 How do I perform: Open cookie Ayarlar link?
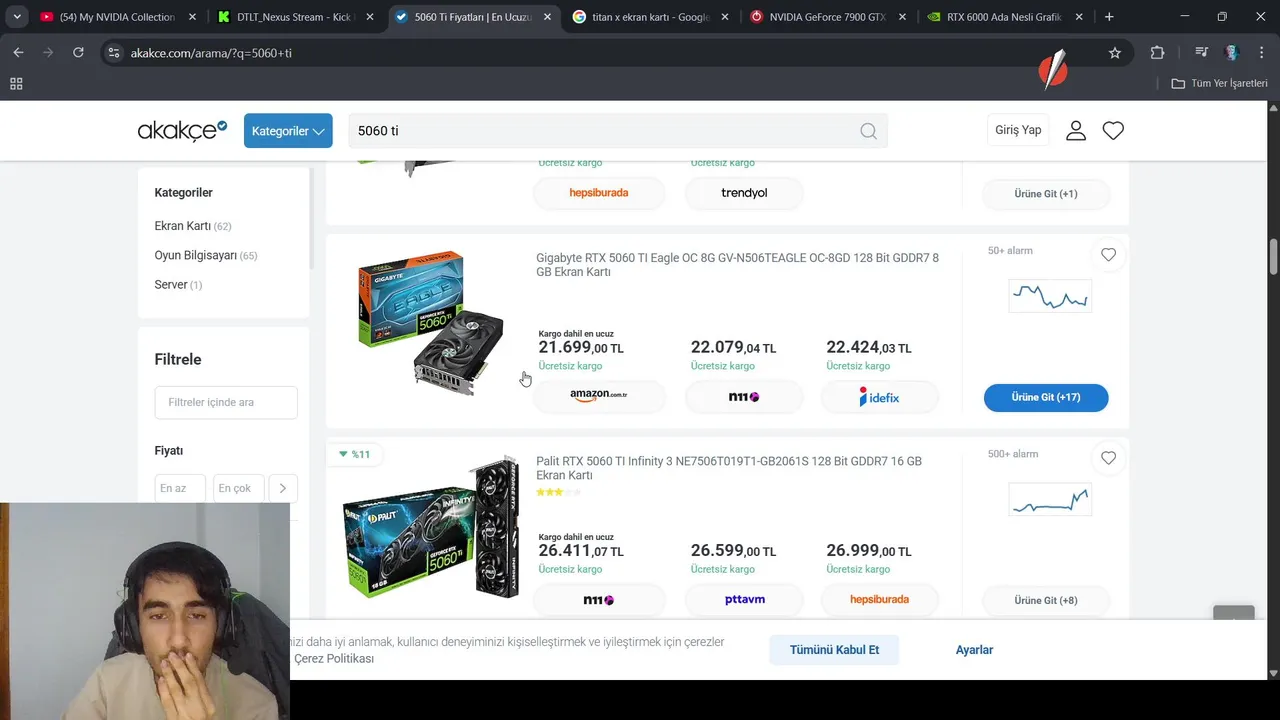974,650
